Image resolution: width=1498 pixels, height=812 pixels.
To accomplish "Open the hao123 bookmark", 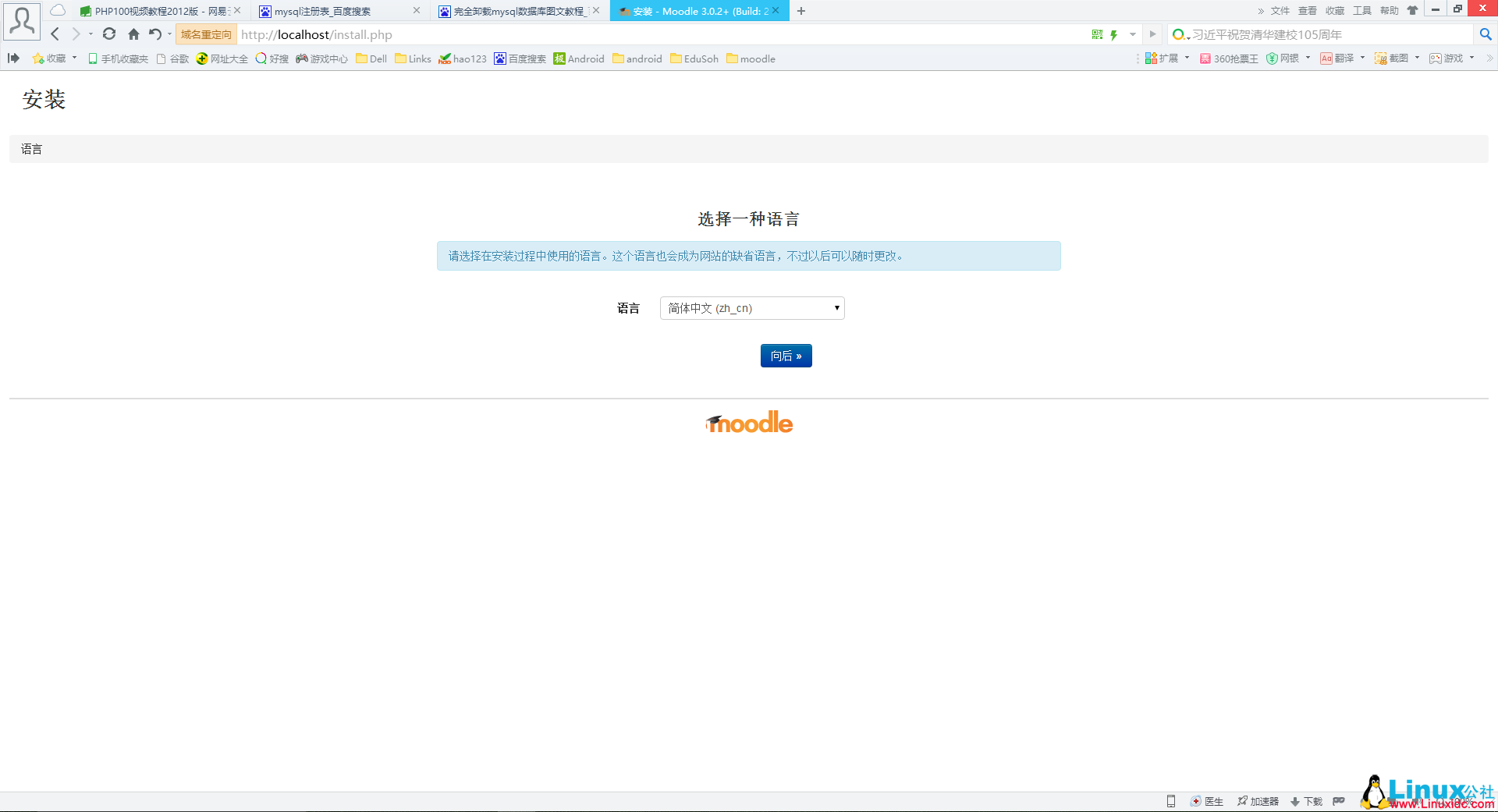I will click(x=463, y=59).
